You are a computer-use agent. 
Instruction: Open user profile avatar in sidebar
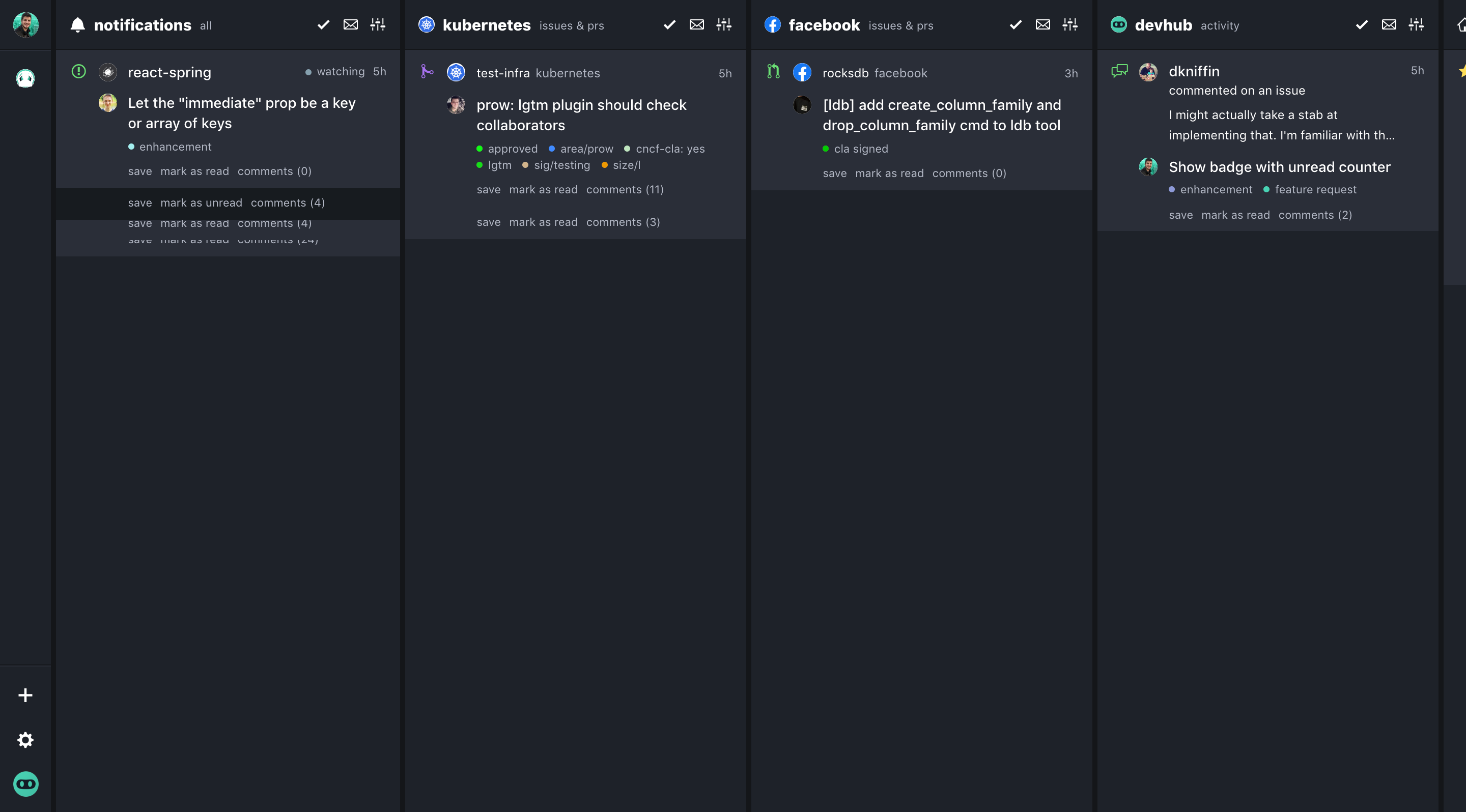(x=25, y=24)
